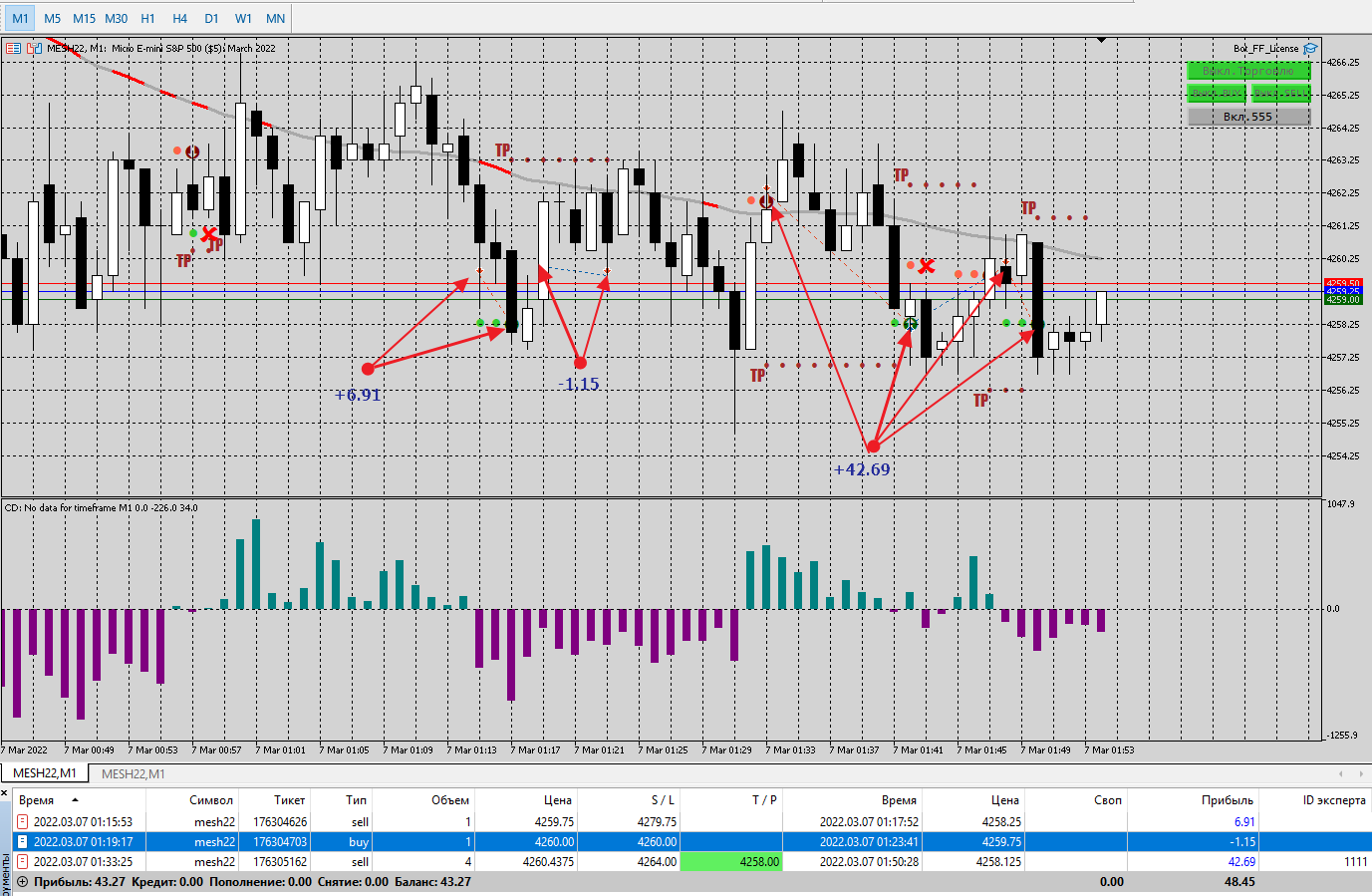Close the toolbox panel with X
Image resolution: width=1372 pixels, height=896 pixels.
(x=5, y=793)
